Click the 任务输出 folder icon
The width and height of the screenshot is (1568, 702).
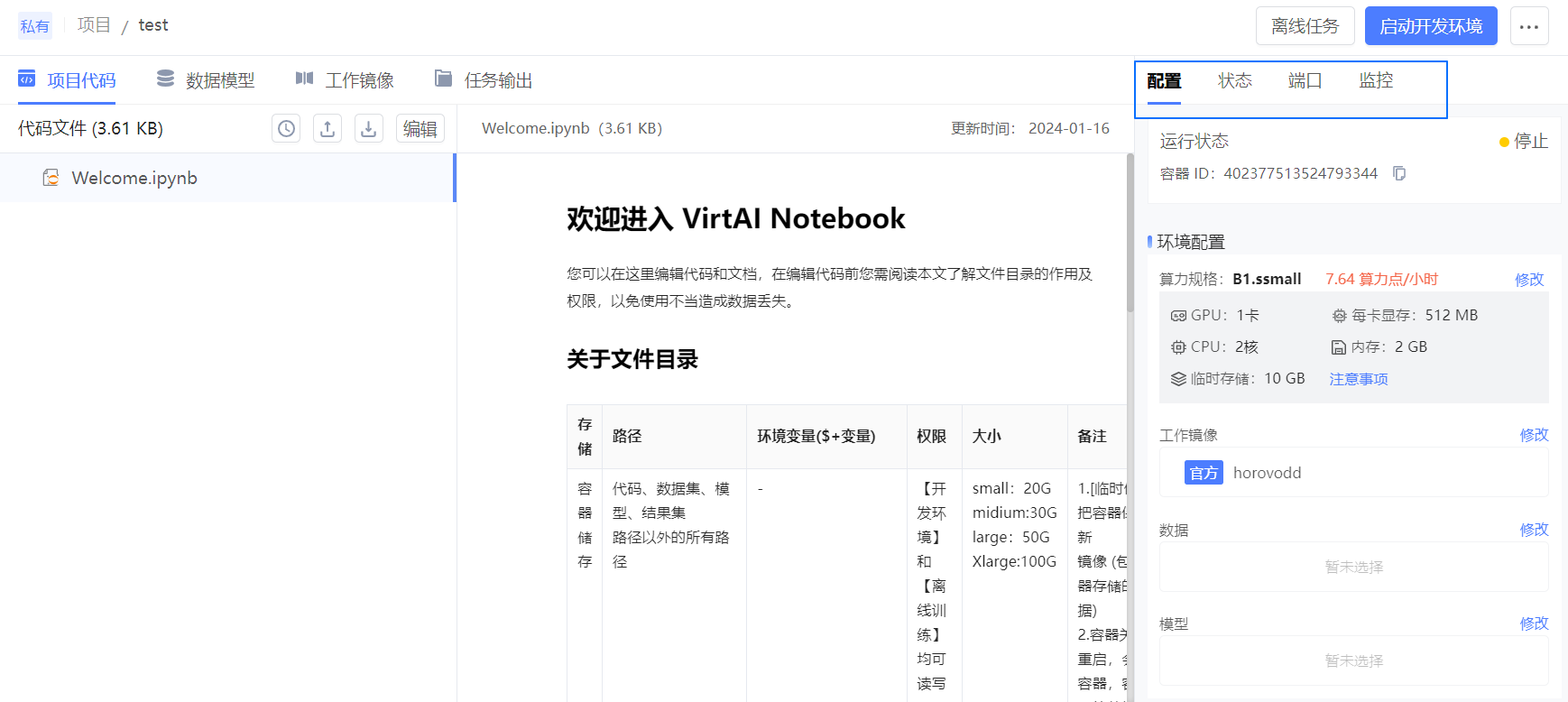[x=443, y=79]
